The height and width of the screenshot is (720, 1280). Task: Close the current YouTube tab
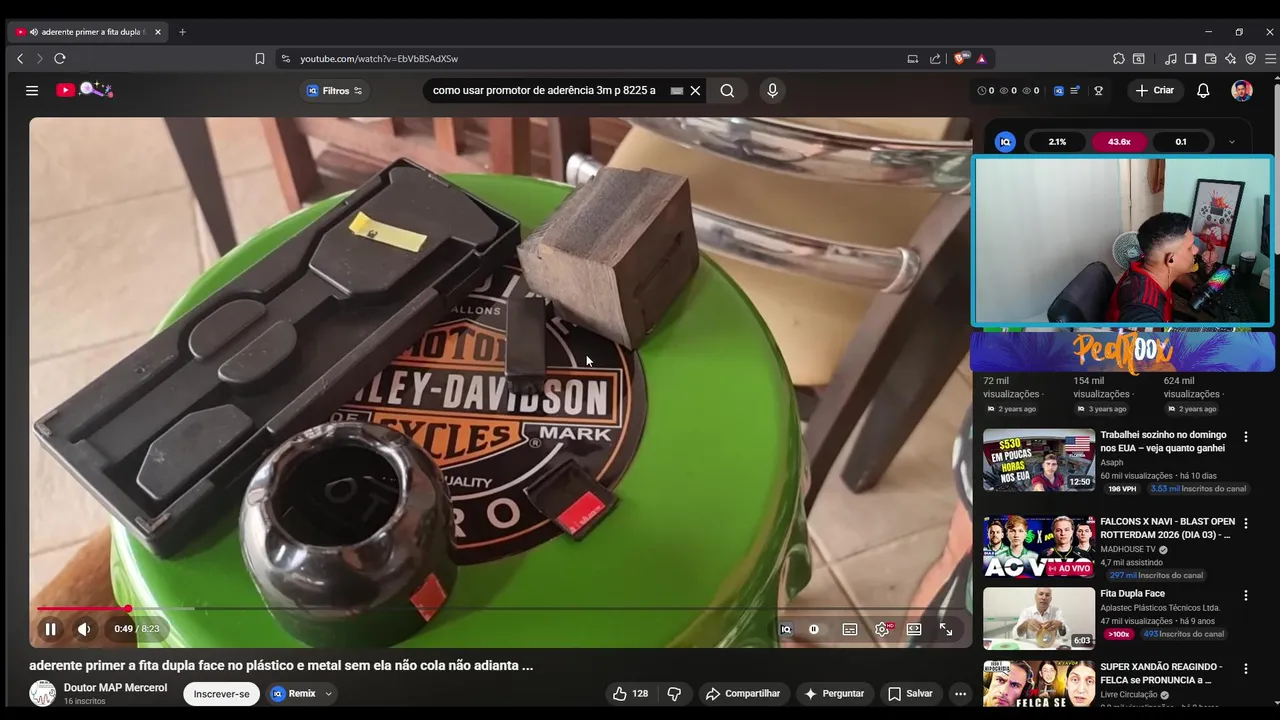[157, 32]
